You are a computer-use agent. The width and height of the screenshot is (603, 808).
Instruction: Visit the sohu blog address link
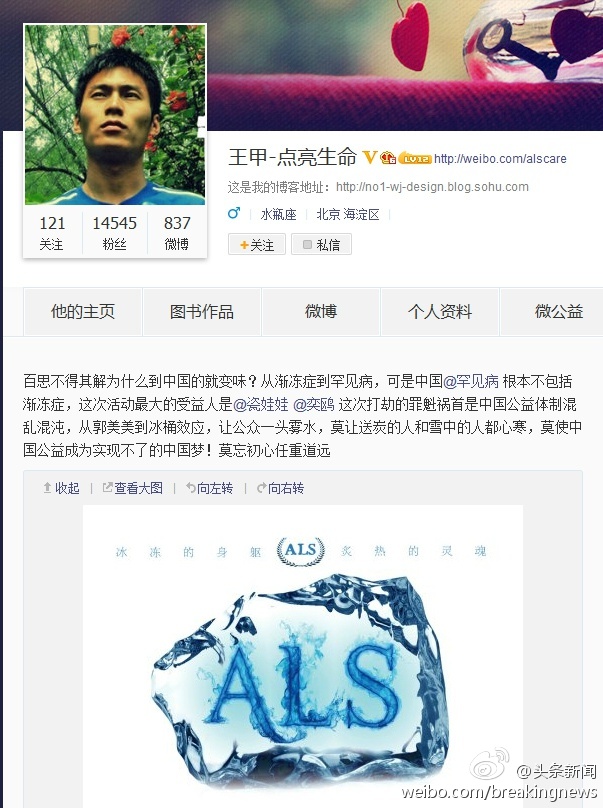click(432, 187)
